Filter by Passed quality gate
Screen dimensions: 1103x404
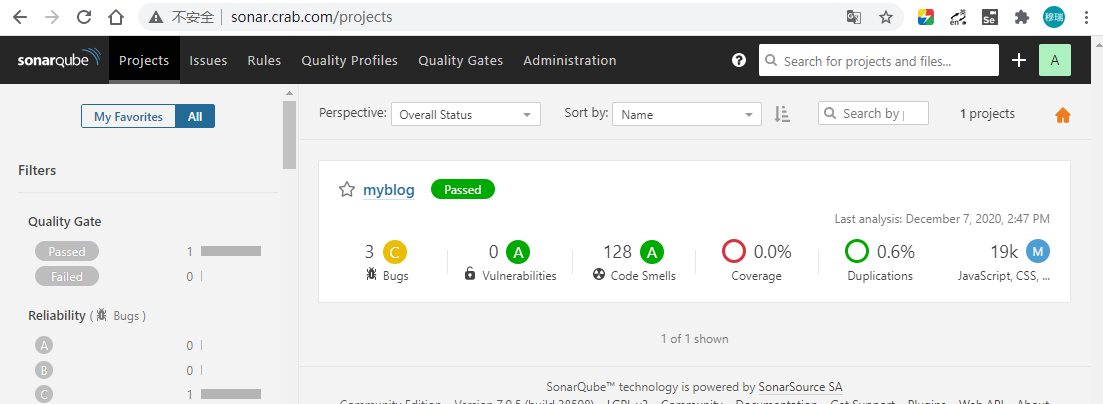tap(67, 251)
